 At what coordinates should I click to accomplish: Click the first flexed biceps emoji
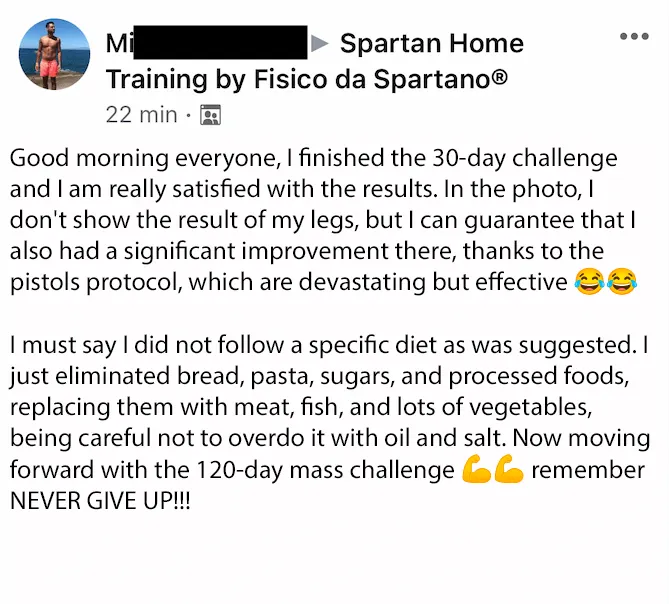click(x=476, y=469)
